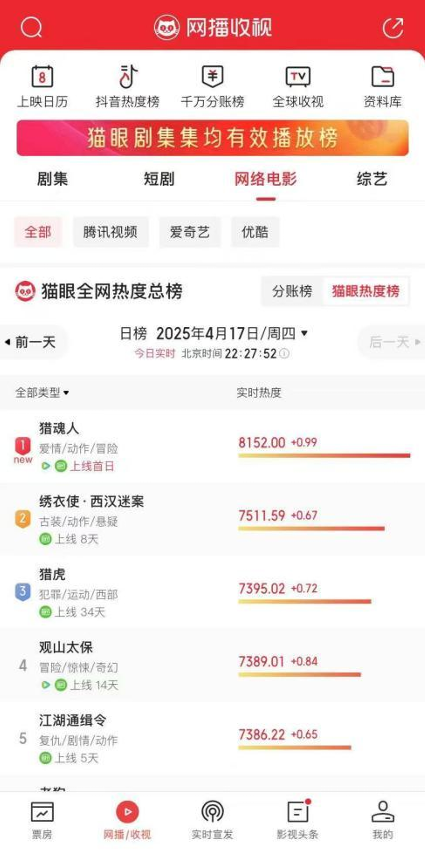Open the date picker arrow for 2025年4月17日
The height and width of the screenshot is (852, 425).
click(304, 333)
